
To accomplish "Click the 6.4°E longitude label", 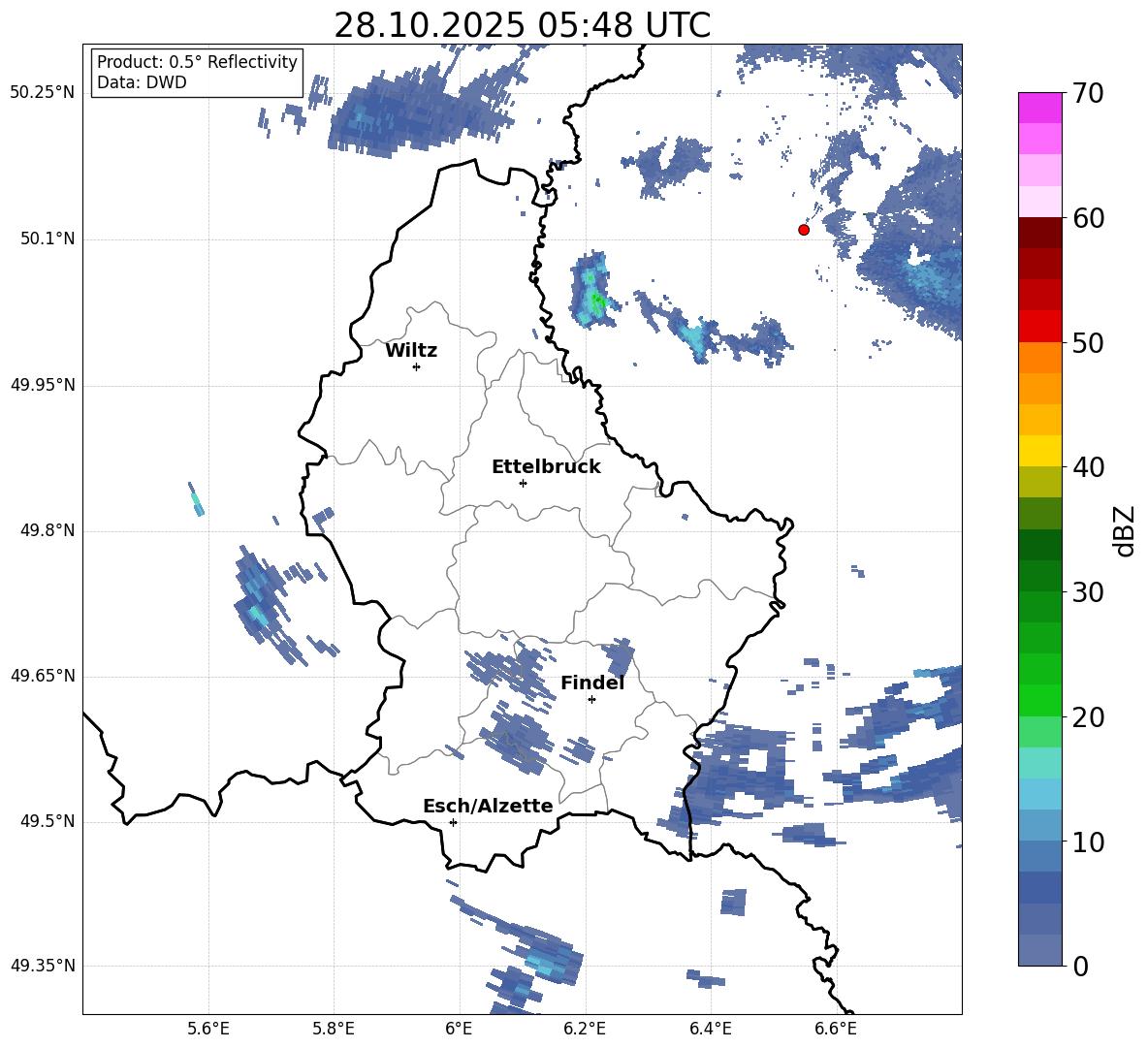I will [x=710, y=1029].
